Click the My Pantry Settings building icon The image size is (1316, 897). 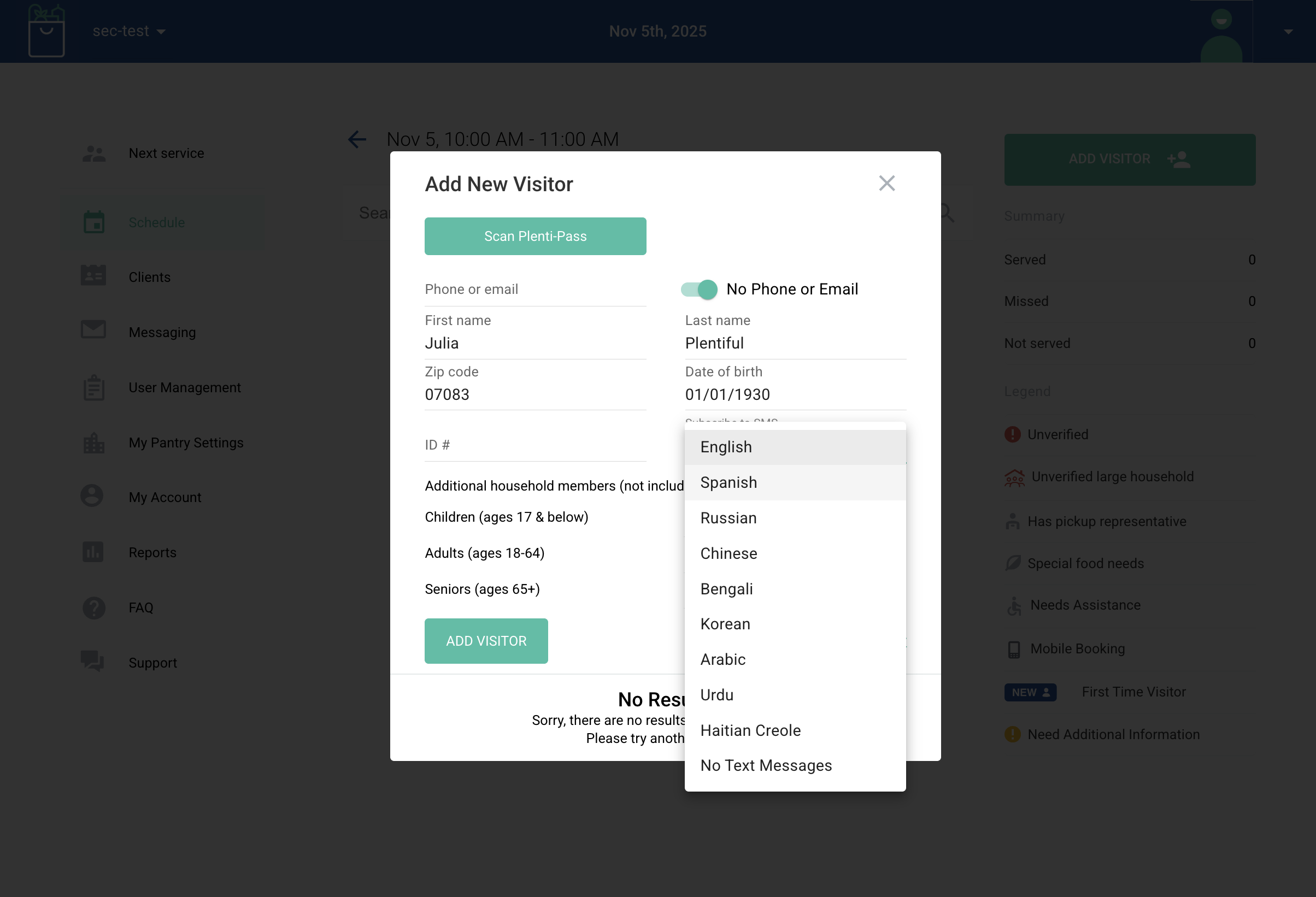tap(93, 443)
